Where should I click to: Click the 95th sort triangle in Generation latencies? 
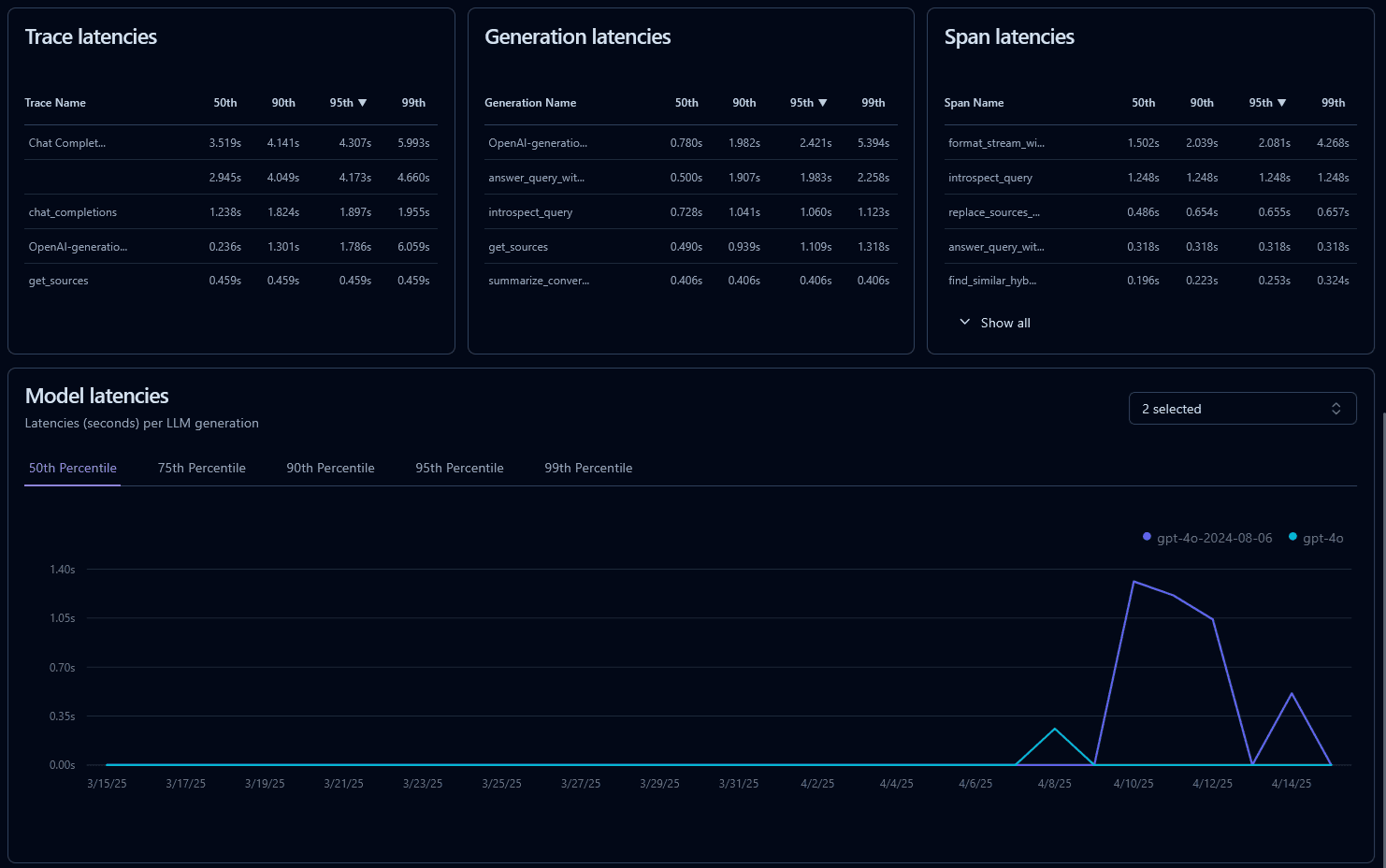click(823, 103)
